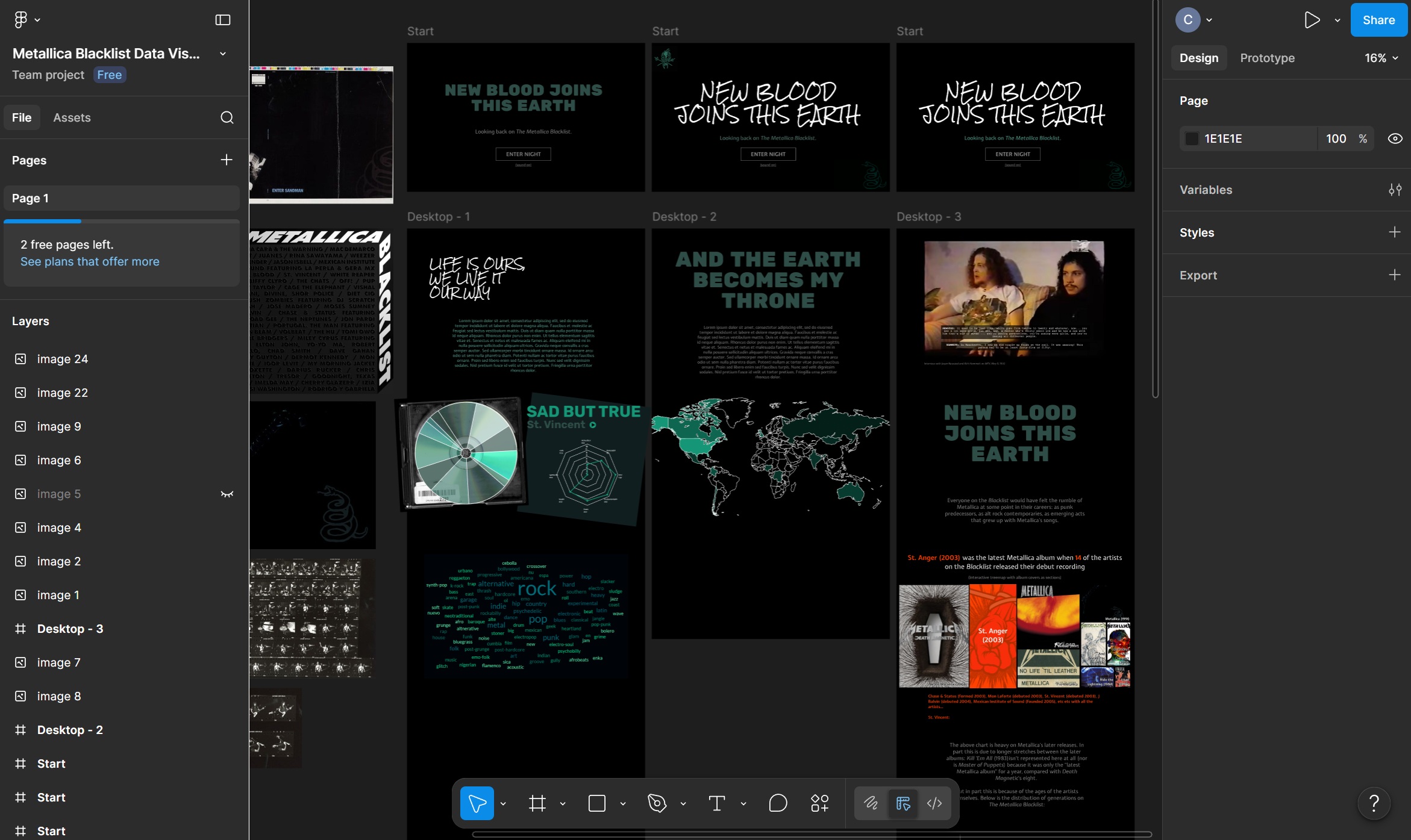1411x840 pixels.
Task: Select the Rectangle shape tool
Action: 597,803
